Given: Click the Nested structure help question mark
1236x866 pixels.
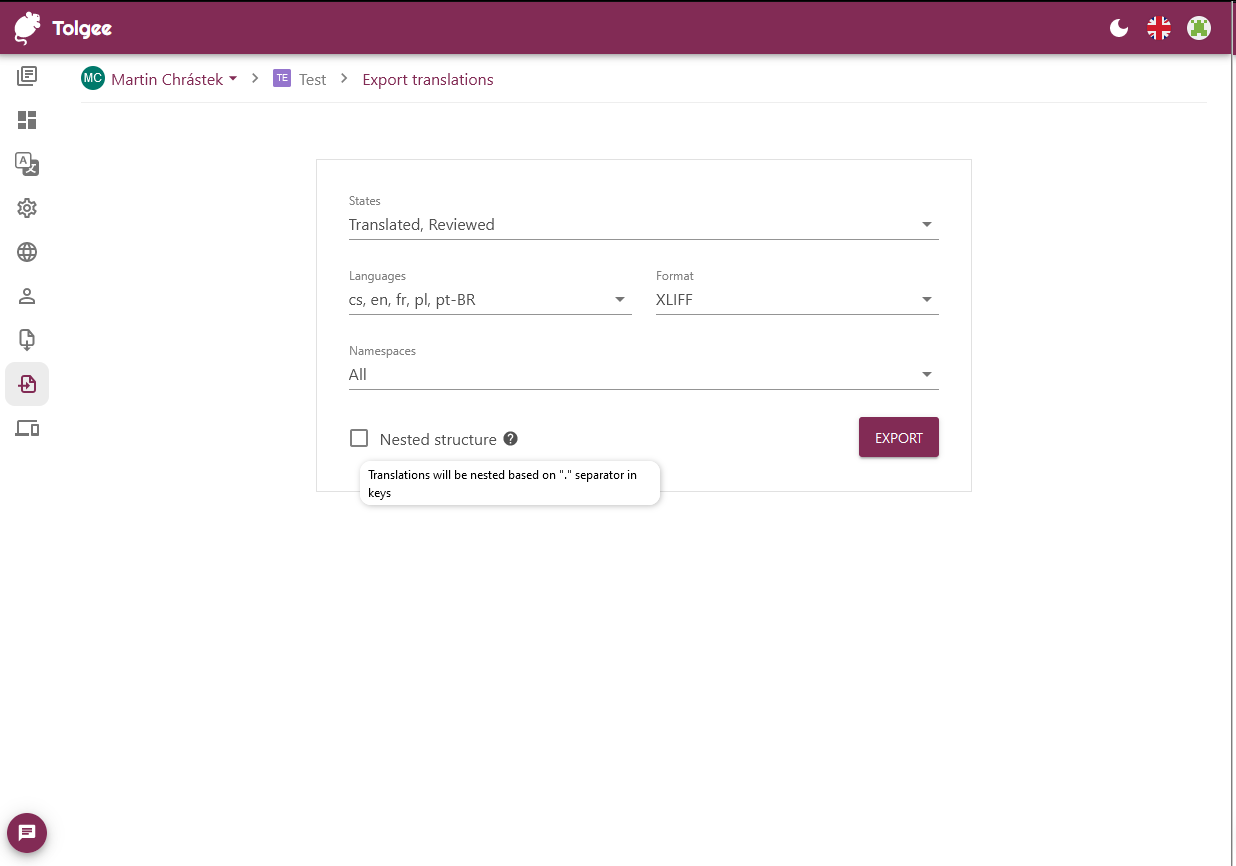Looking at the screenshot, I should coord(510,438).
